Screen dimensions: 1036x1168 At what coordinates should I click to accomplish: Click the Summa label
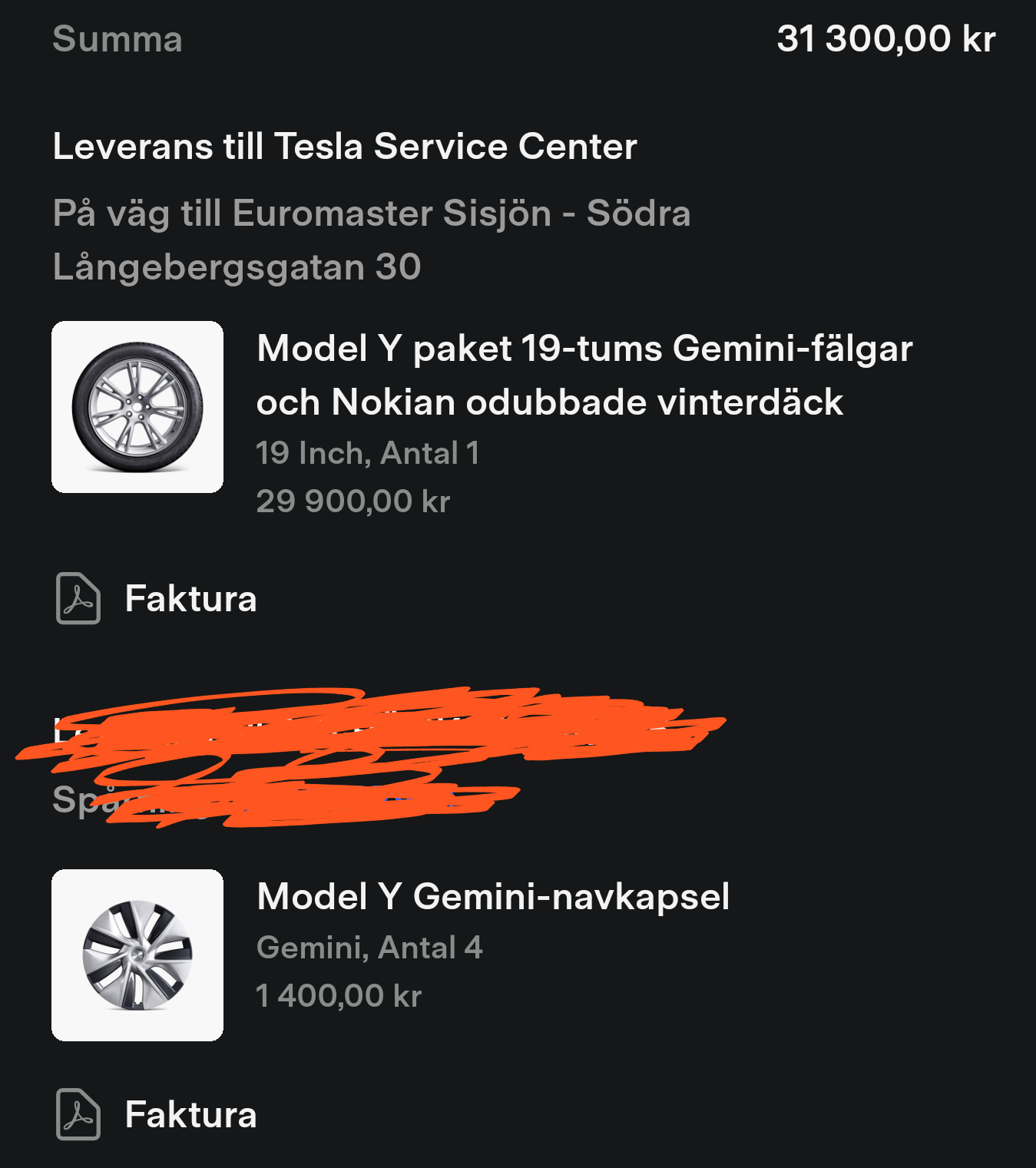[118, 39]
